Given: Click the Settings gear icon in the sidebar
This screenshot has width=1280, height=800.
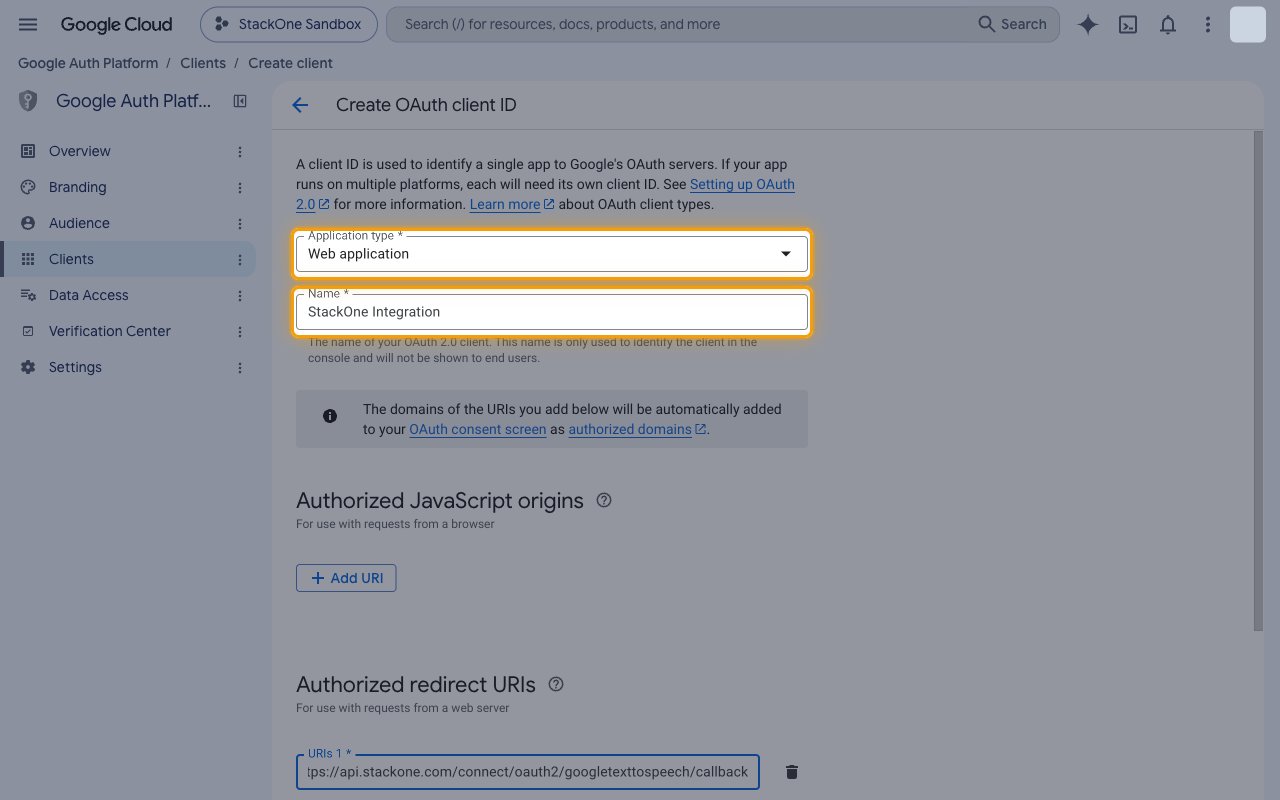Looking at the screenshot, I should point(28,367).
